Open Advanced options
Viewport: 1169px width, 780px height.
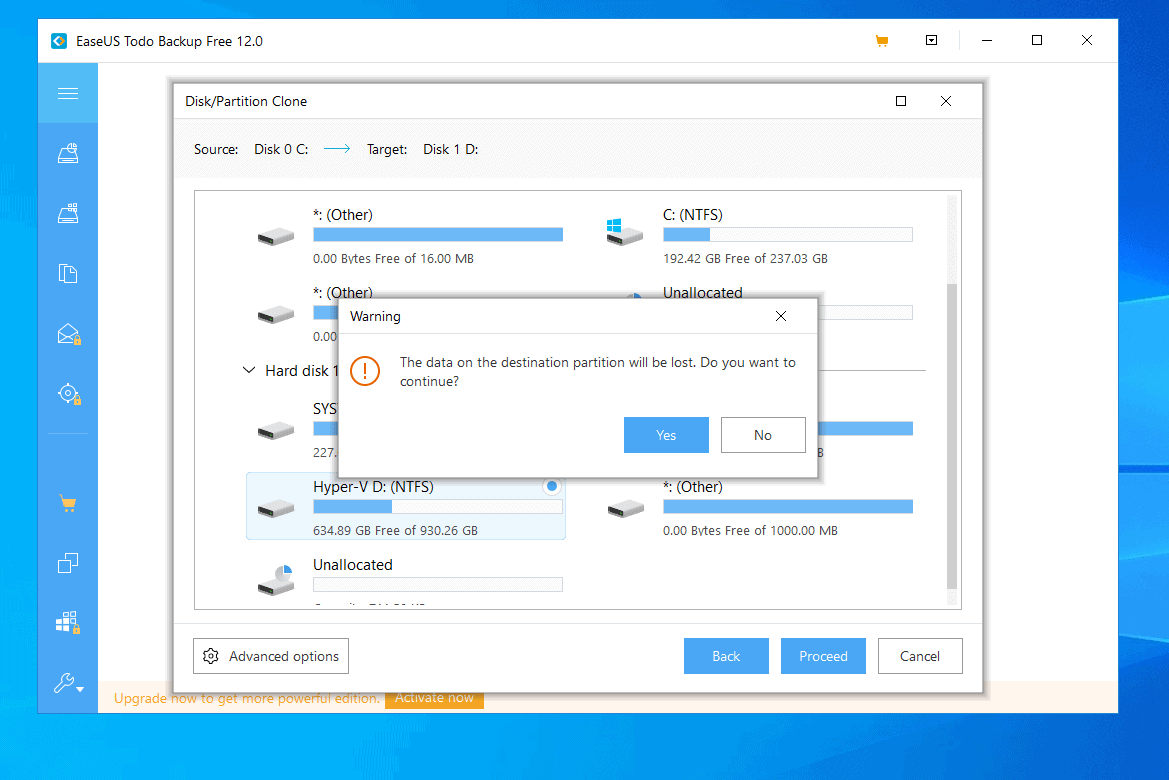click(271, 656)
